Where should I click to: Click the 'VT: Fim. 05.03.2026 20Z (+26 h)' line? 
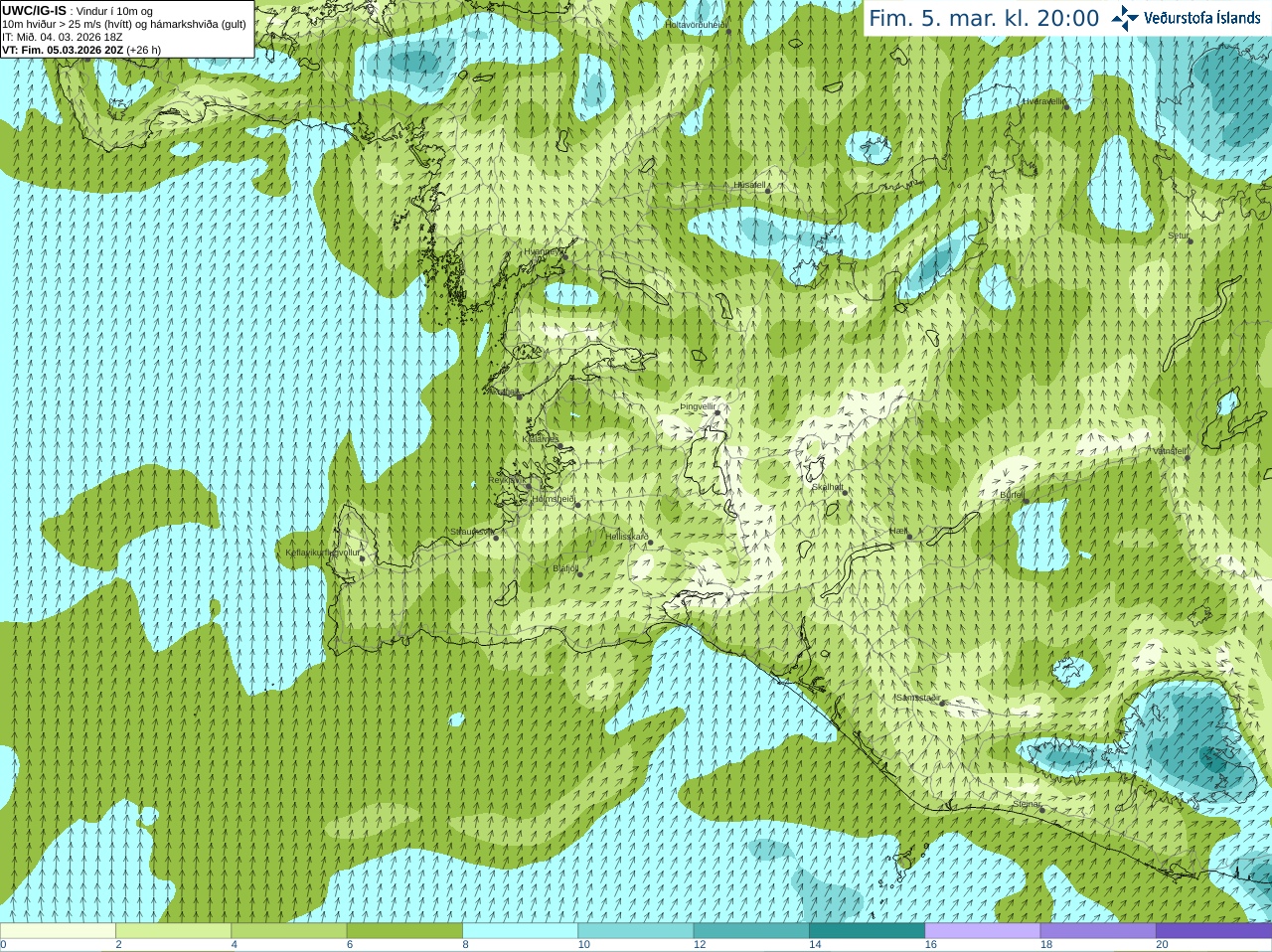click(x=81, y=50)
